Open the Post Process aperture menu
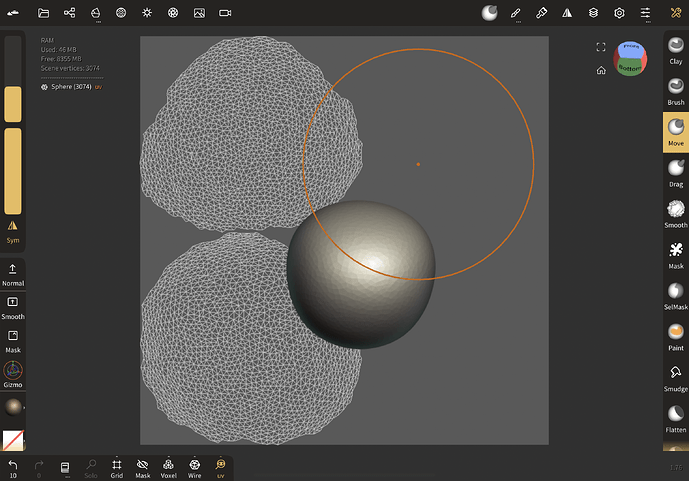Viewport: 689px width, 481px height. tap(173, 13)
